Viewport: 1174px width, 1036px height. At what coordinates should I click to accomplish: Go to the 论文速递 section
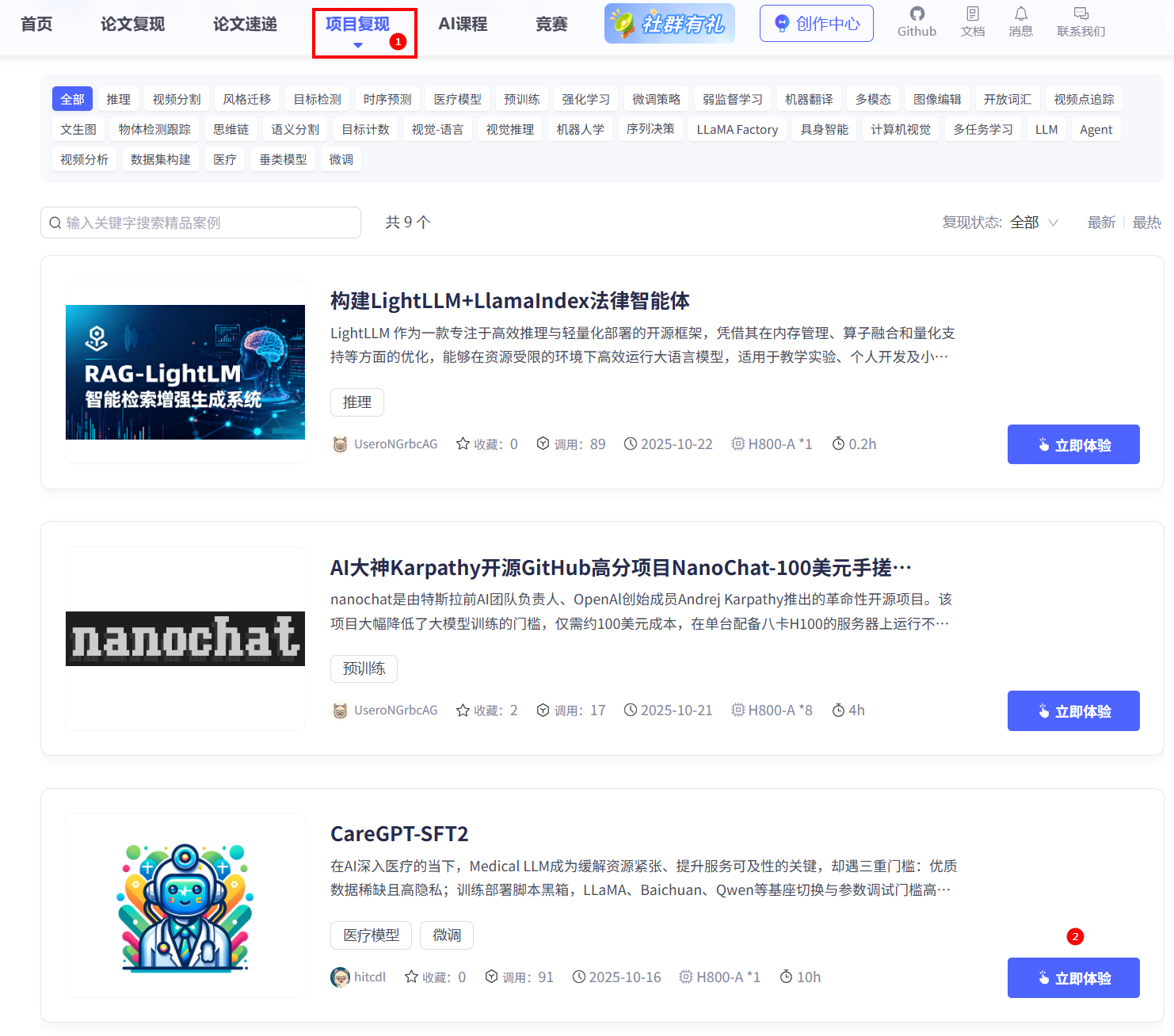pos(245,24)
